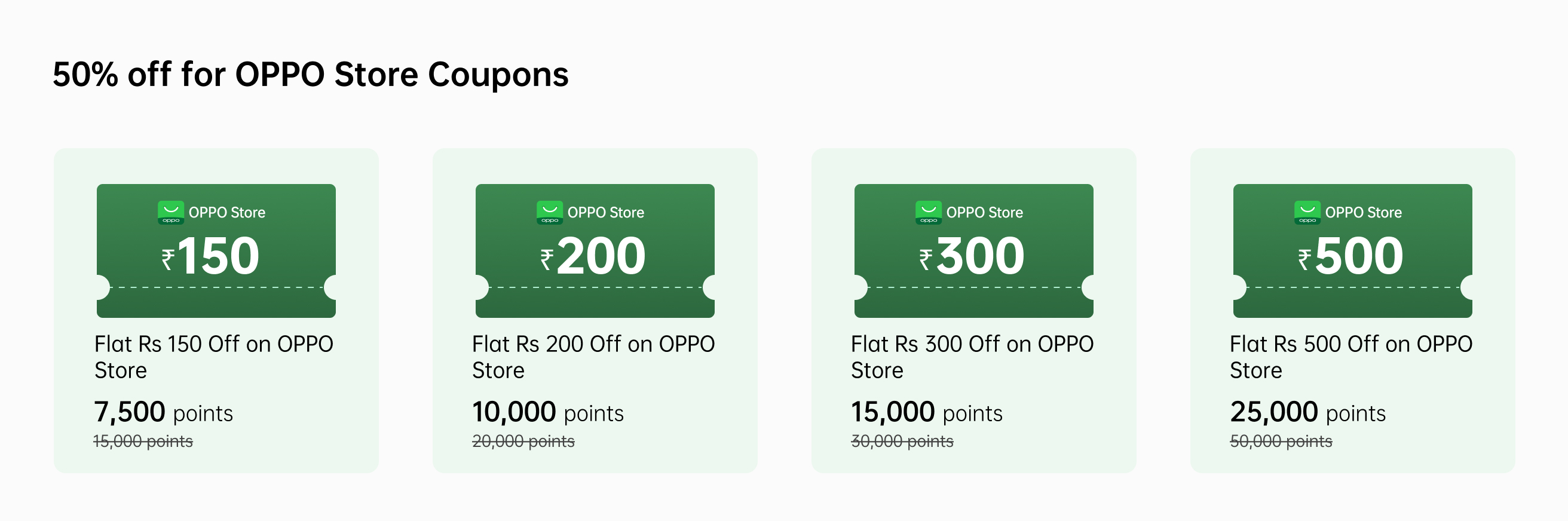The width and height of the screenshot is (1568, 521).
Task: Open the ₹200 green coupon image
Action: pos(595,251)
